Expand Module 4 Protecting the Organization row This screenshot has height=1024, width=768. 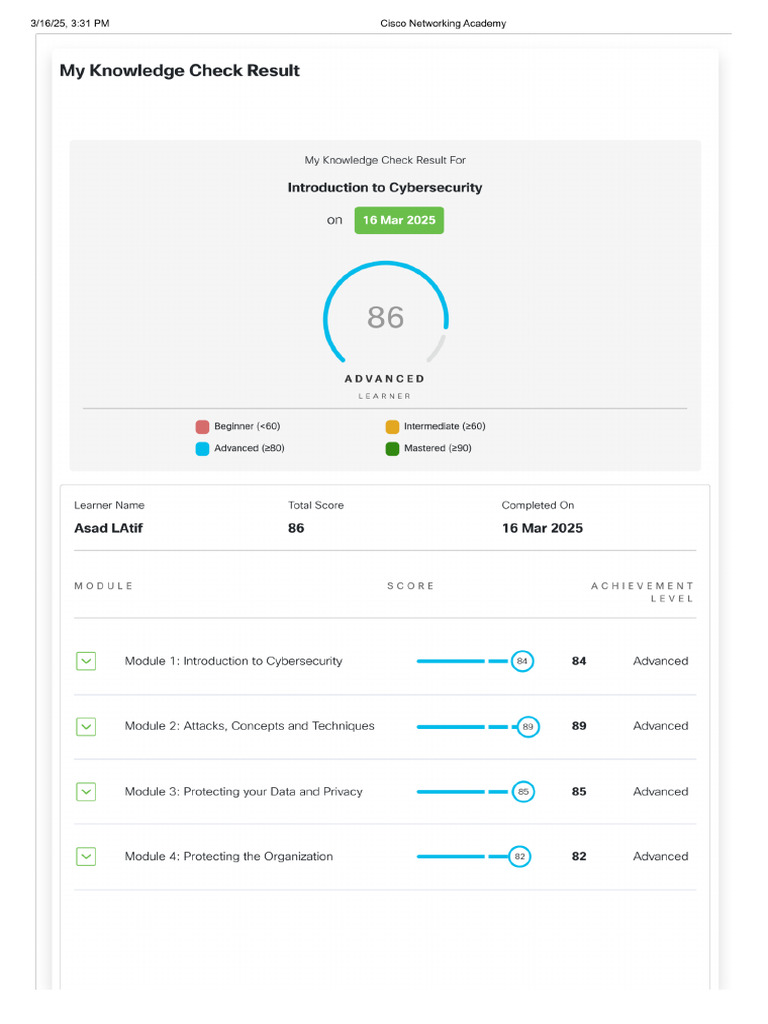click(x=86, y=856)
